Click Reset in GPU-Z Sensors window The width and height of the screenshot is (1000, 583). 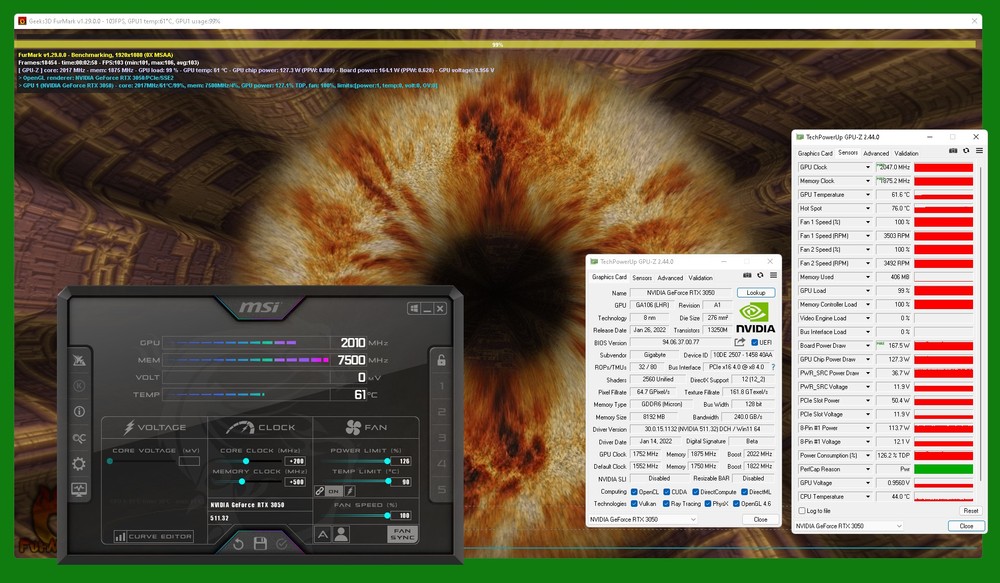[971, 511]
